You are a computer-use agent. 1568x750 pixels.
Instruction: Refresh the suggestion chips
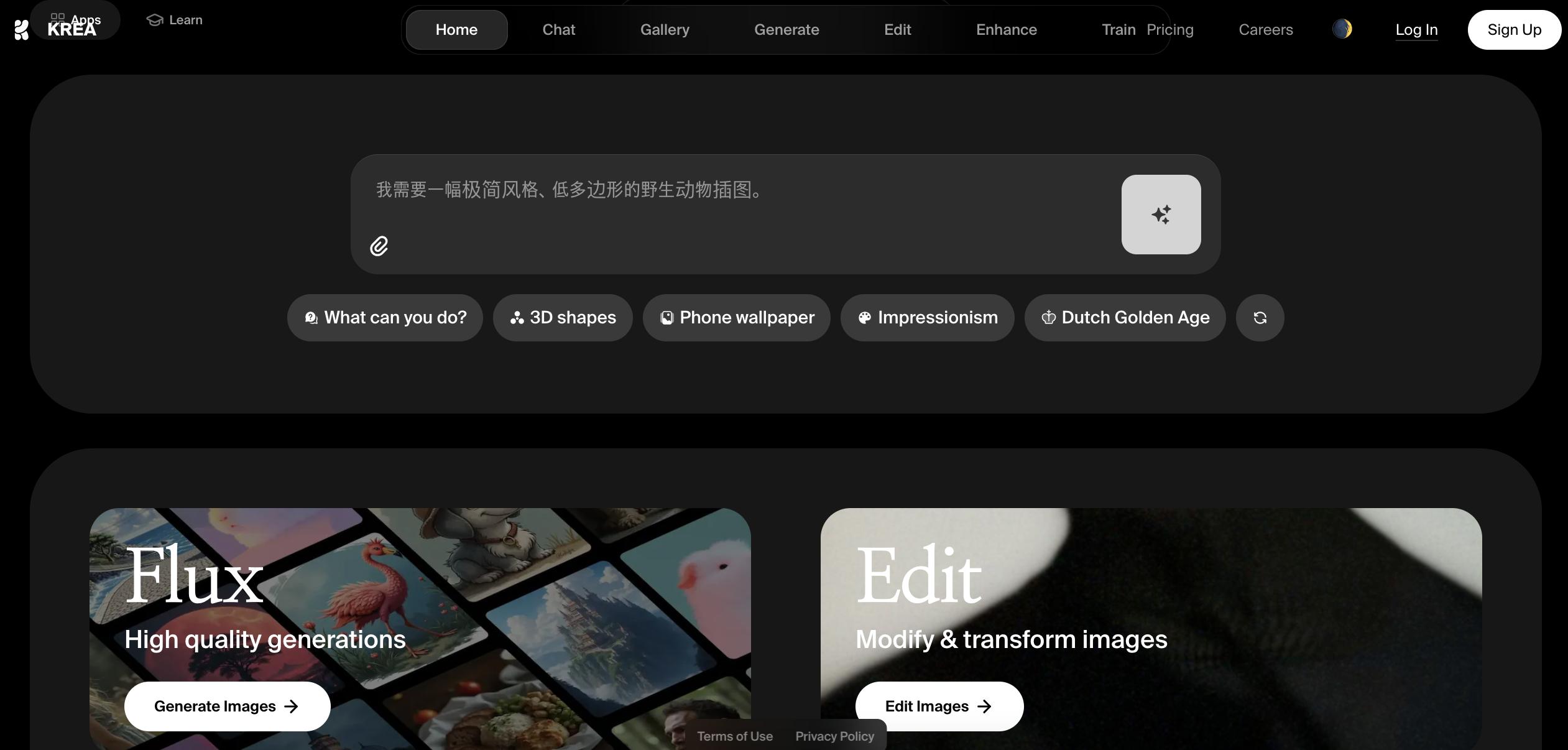tap(1260, 318)
